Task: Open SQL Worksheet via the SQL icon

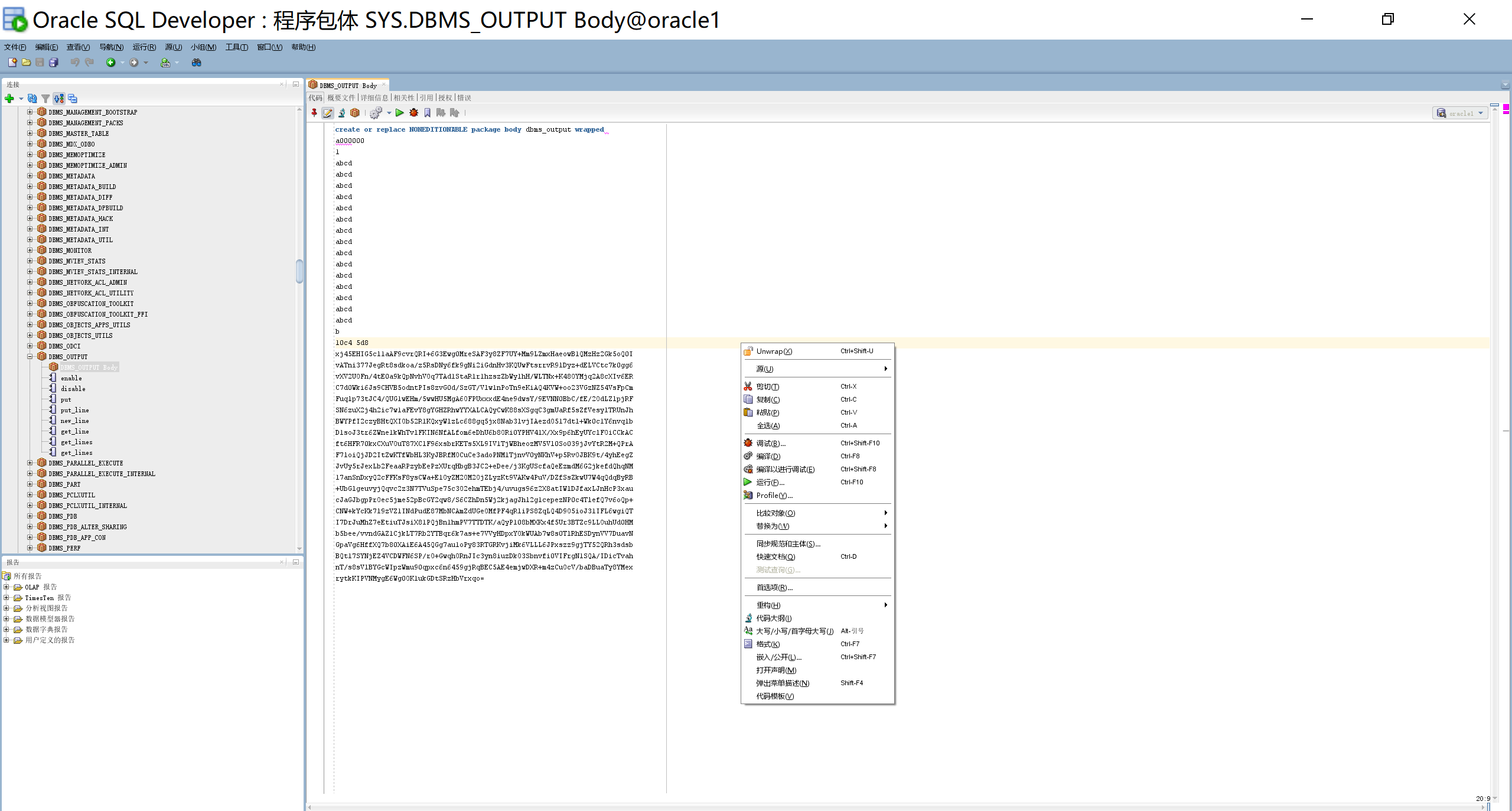Action: (165, 63)
